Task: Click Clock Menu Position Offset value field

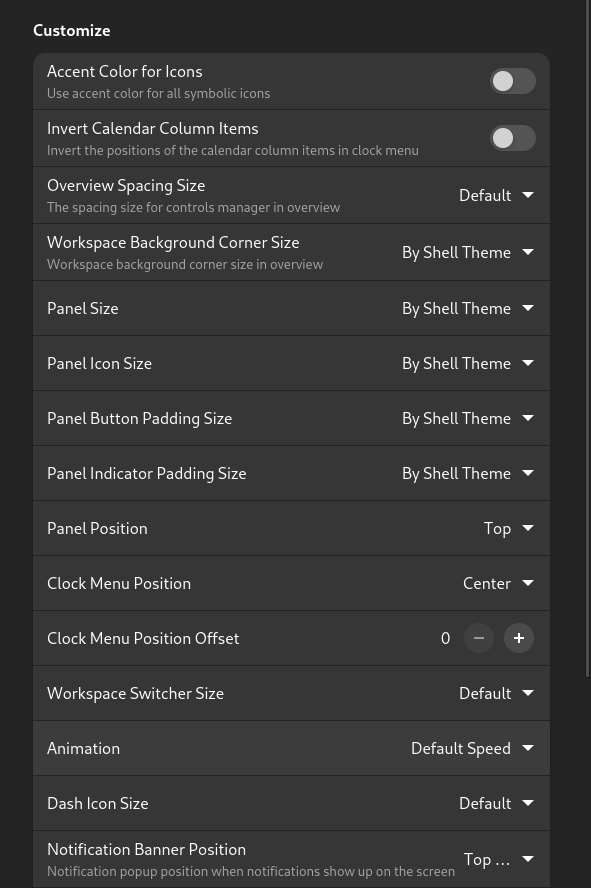Action: [446, 638]
